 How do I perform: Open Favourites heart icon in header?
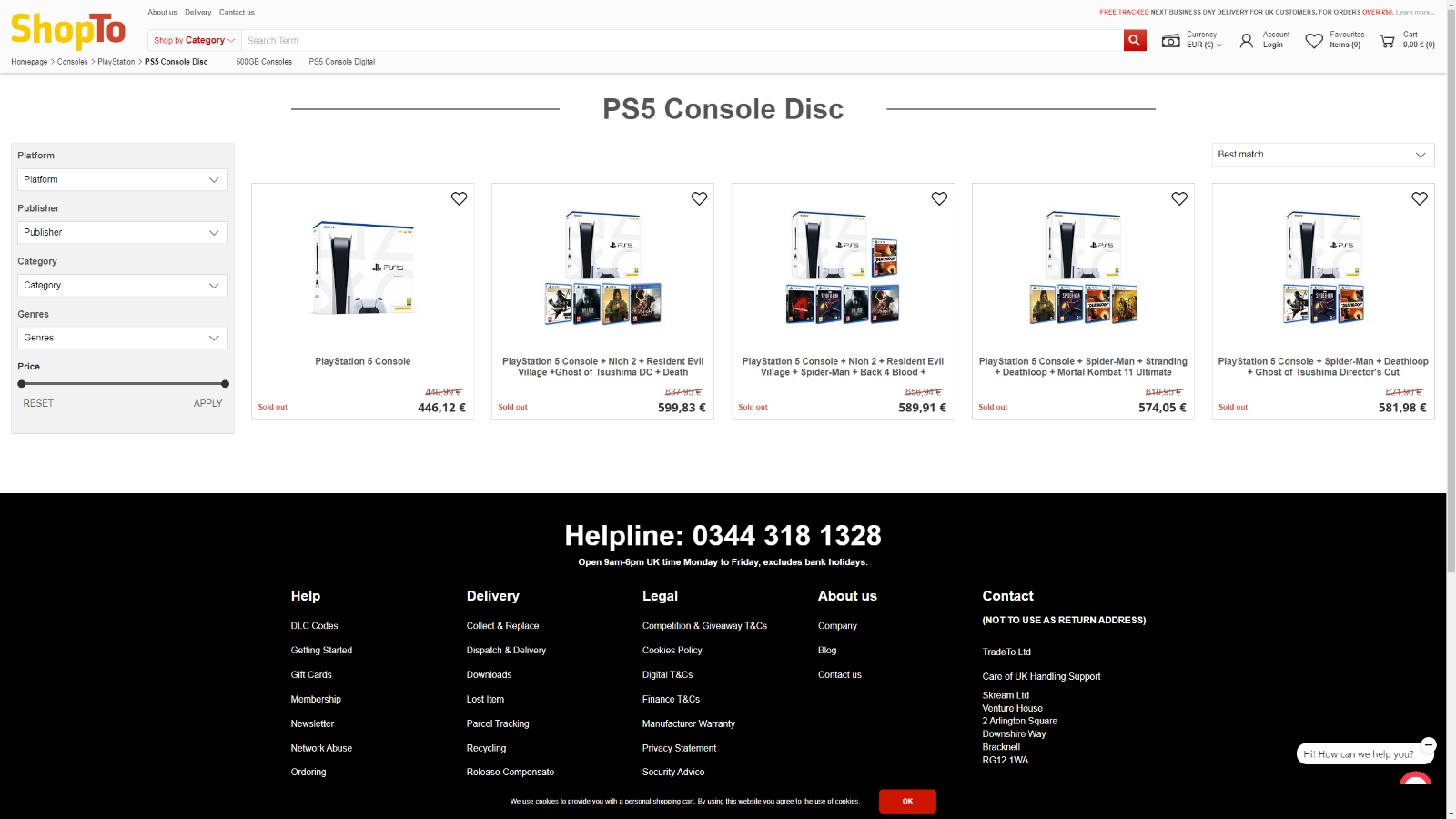pyautogui.click(x=1314, y=41)
